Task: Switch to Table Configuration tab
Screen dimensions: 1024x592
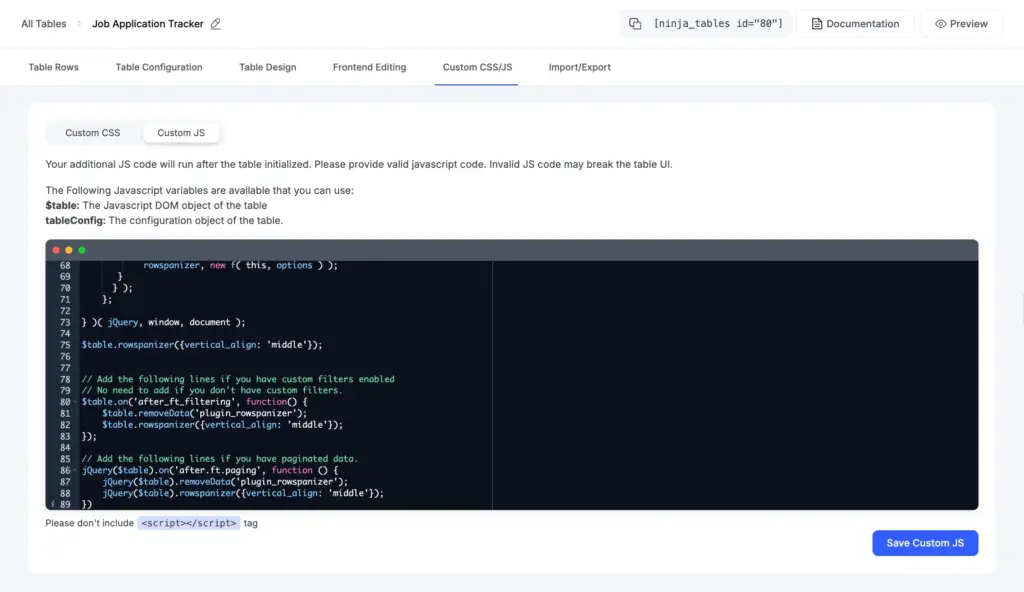Action: pyautogui.click(x=159, y=67)
